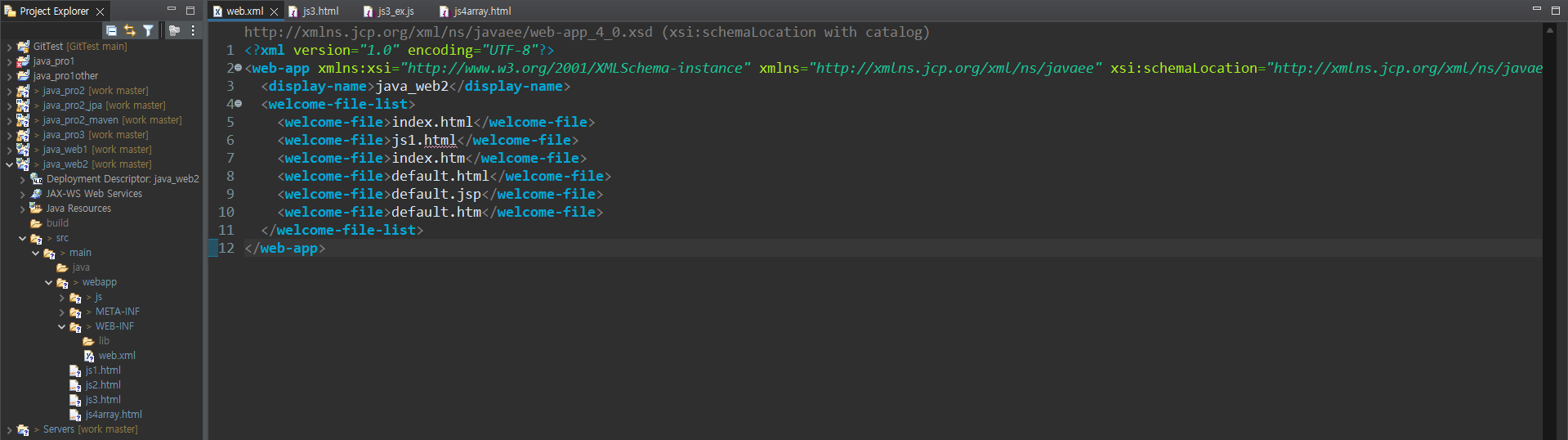The width and height of the screenshot is (1568, 440).
Task: Switch to the web.xml editor tab
Action: click(244, 11)
